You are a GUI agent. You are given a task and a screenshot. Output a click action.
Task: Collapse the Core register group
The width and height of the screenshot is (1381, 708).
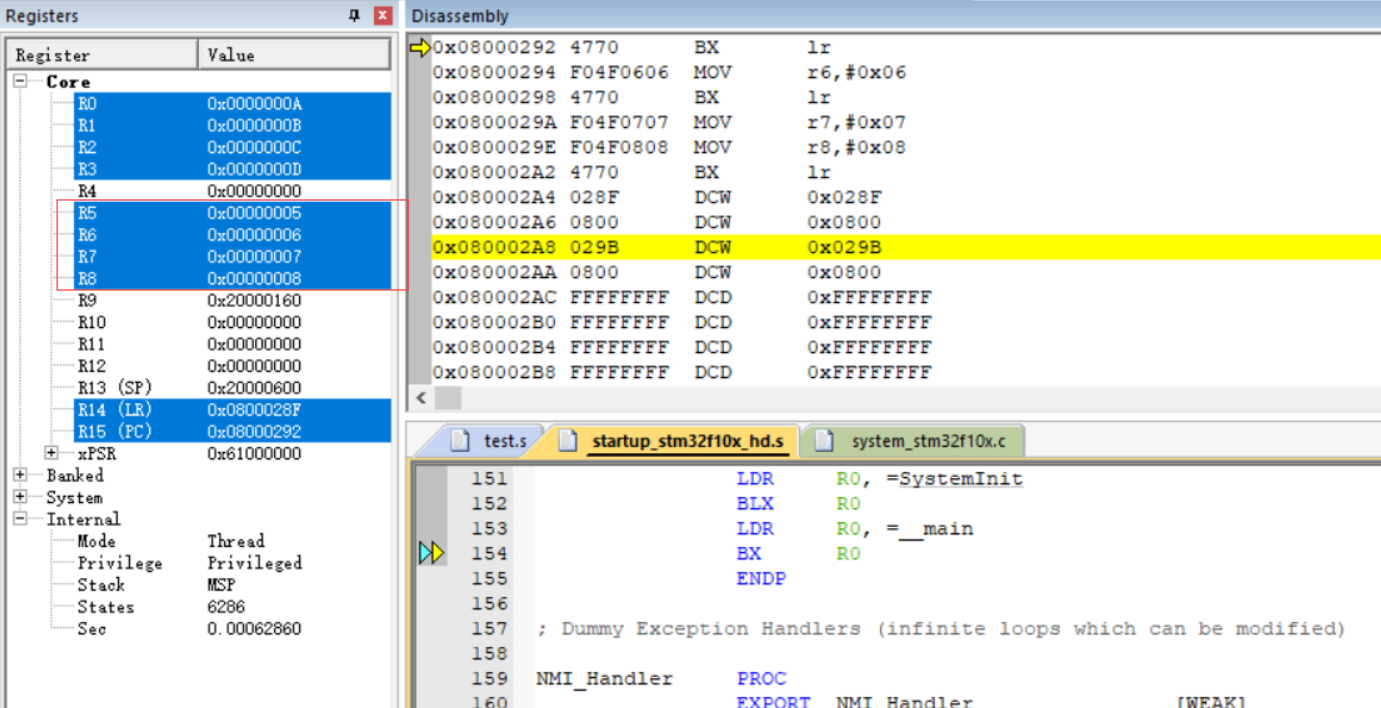(x=20, y=81)
